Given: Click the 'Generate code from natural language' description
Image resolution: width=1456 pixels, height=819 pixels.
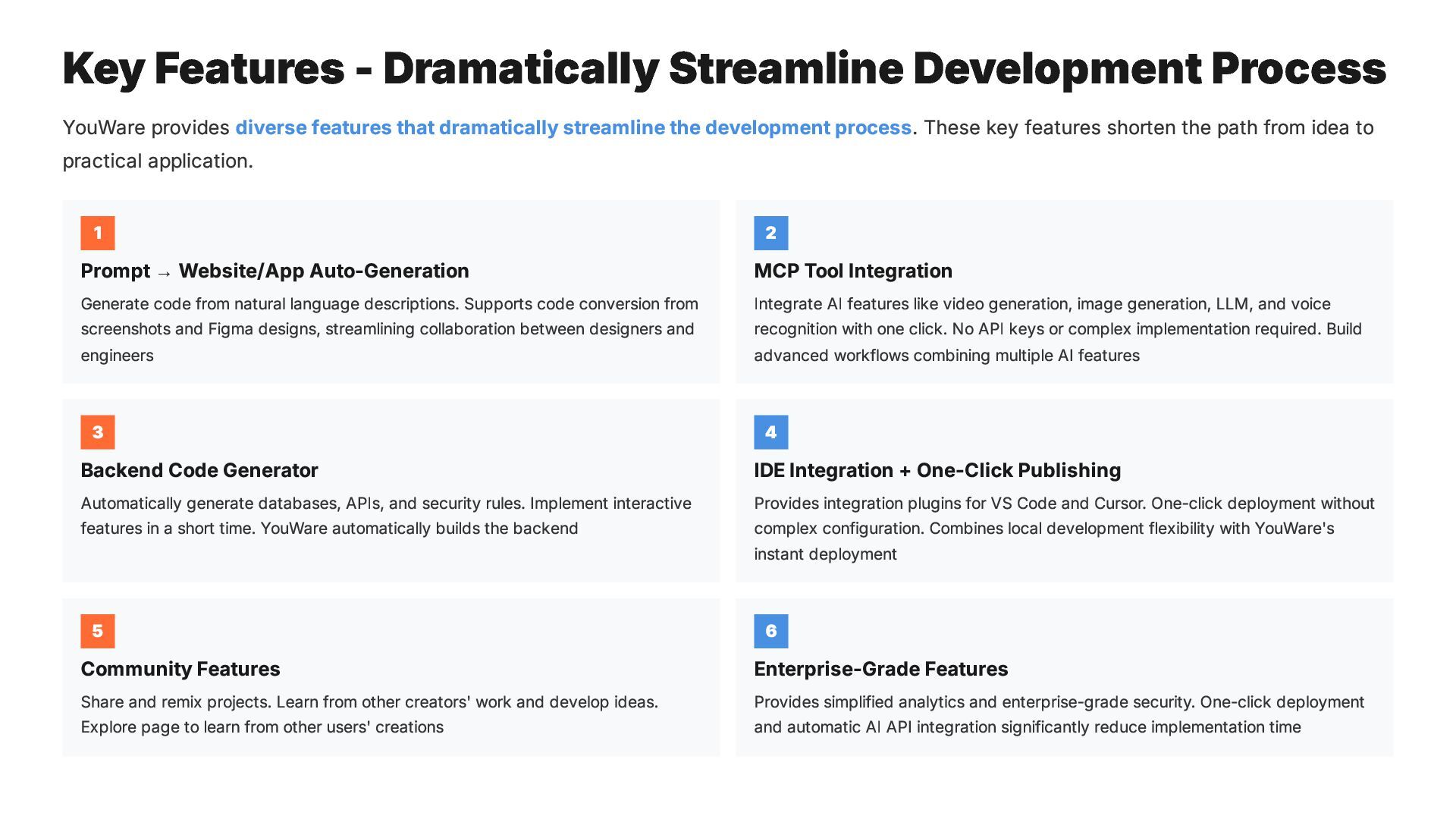Looking at the screenshot, I should click(x=388, y=329).
